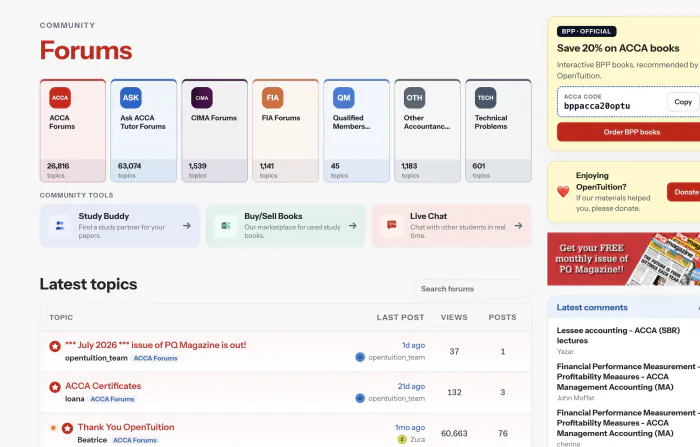Open FIA Forums card title
This screenshot has width=700, height=447.
coord(281,118)
